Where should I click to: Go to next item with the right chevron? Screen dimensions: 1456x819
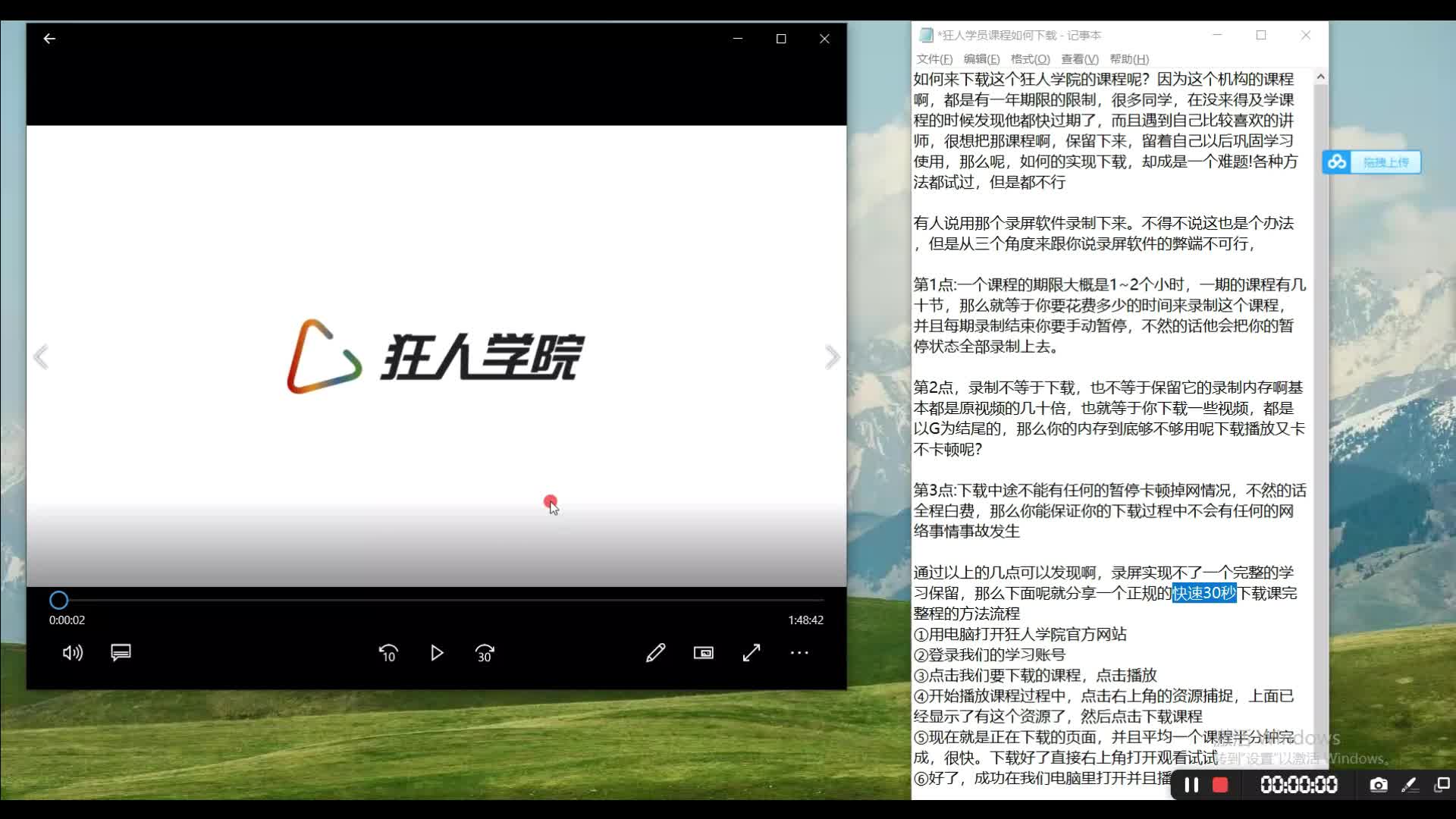(x=833, y=357)
